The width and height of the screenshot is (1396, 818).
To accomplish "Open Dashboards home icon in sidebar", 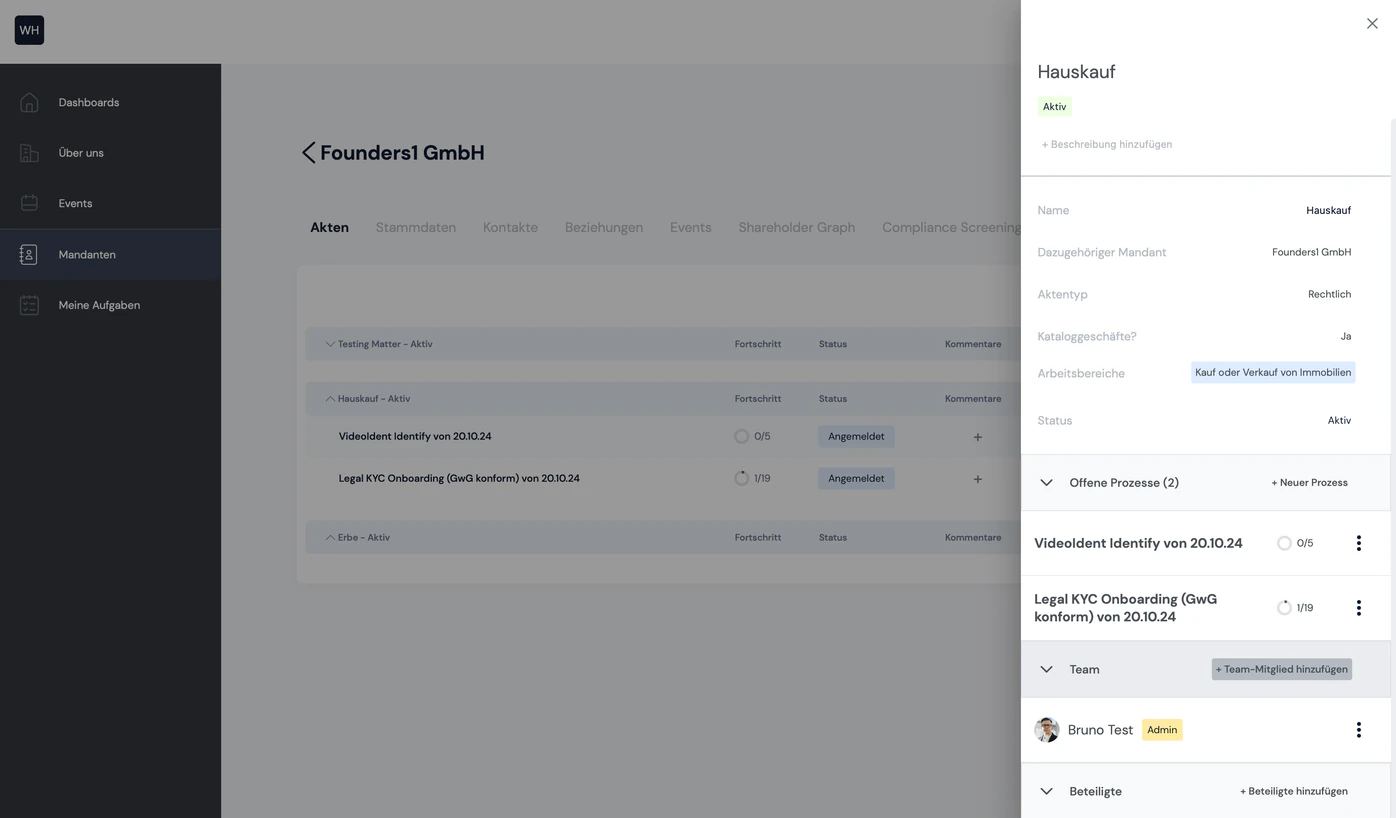I will (x=29, y=102).
